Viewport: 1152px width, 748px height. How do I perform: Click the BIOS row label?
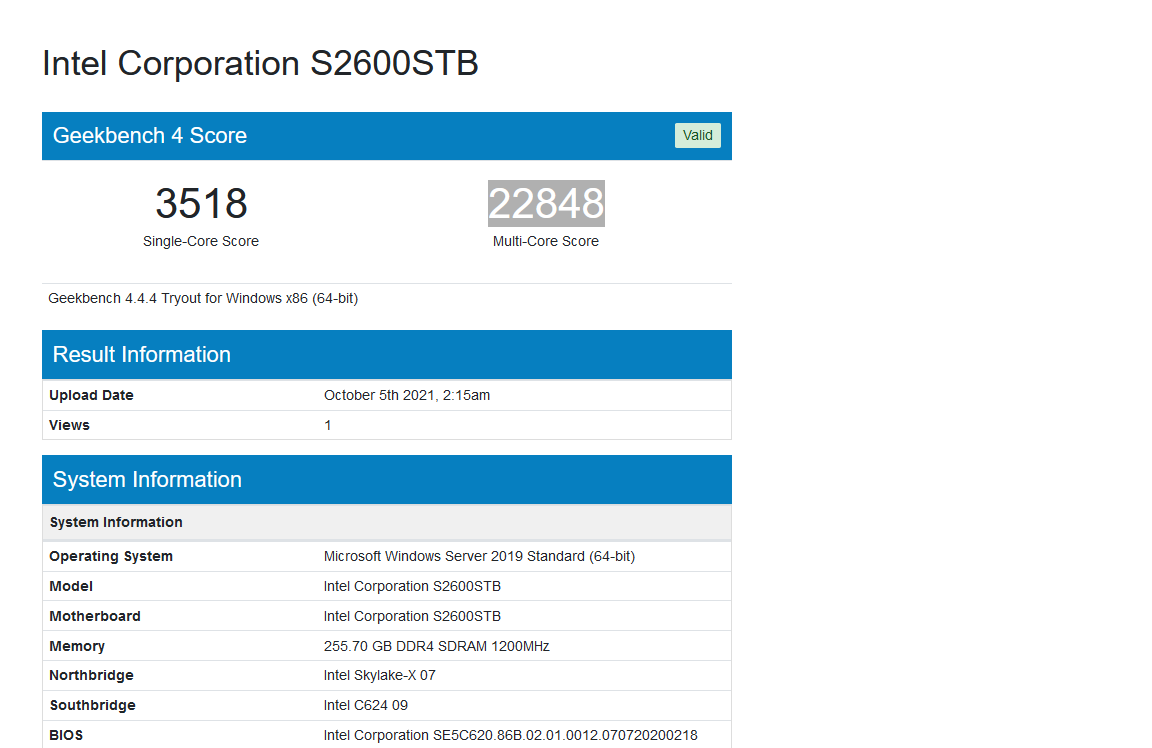pos(66,736)
